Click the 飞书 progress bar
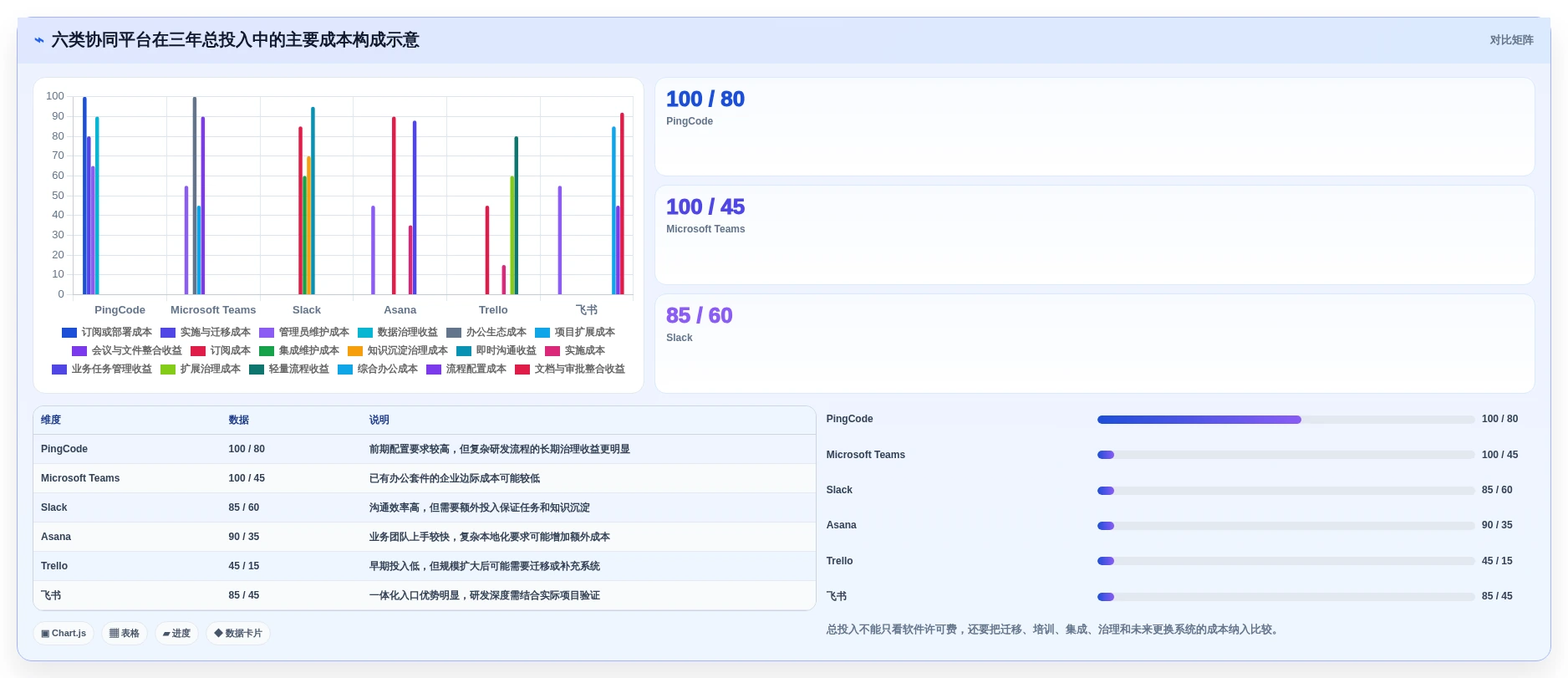This screenshot has width=1568, height=678. (1285, 597)
